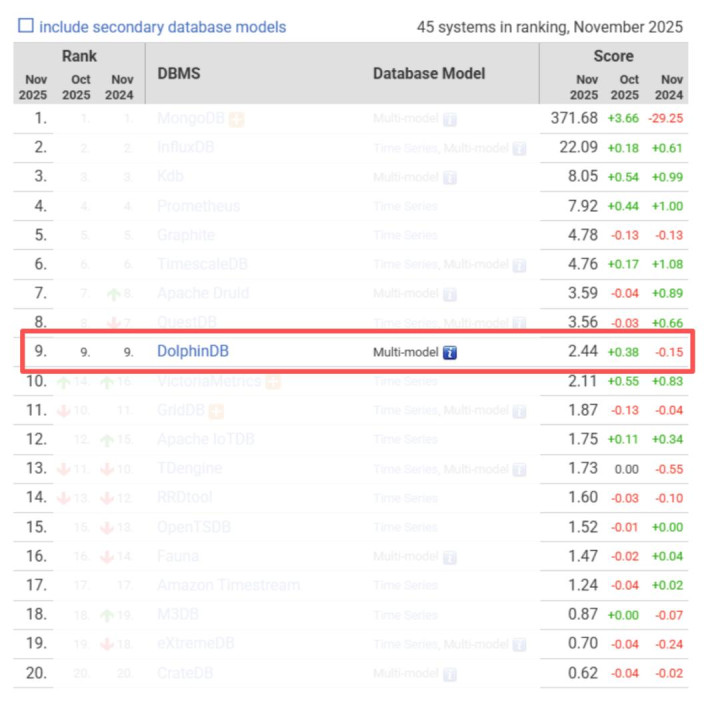Click info icon in the eXtremeDB row
720x712 pixels.
(519, 645)
